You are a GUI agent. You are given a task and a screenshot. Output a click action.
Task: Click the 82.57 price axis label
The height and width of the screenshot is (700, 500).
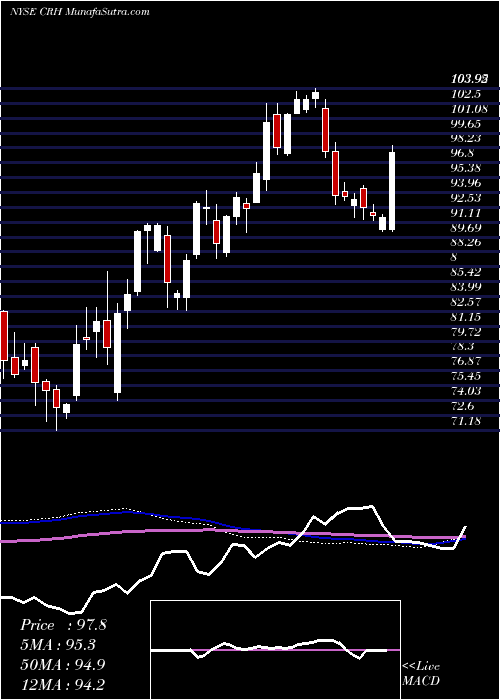pyautogui.click(x=466, y=302)
